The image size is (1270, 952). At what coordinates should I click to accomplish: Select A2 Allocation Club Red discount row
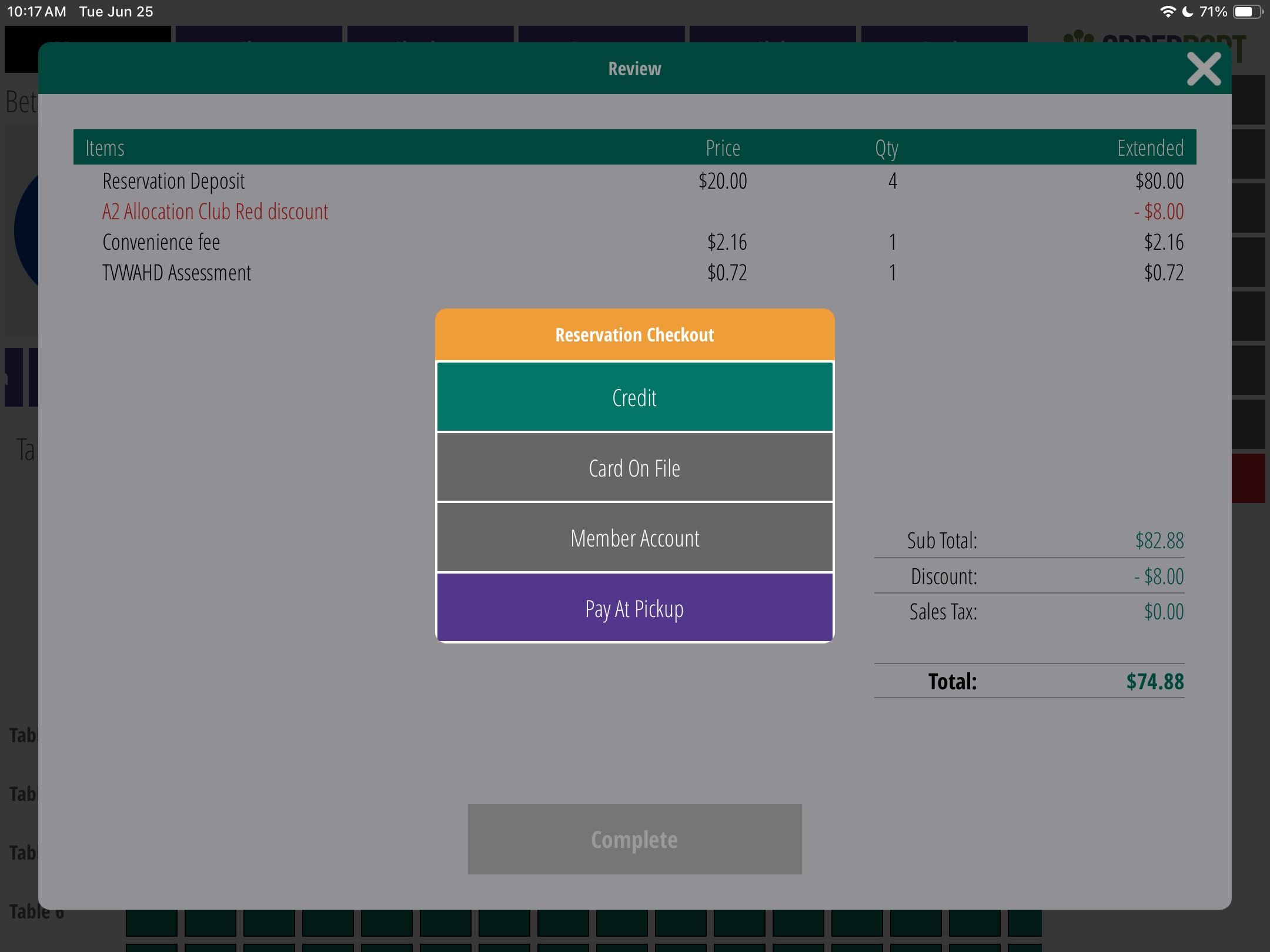point(215,212)
